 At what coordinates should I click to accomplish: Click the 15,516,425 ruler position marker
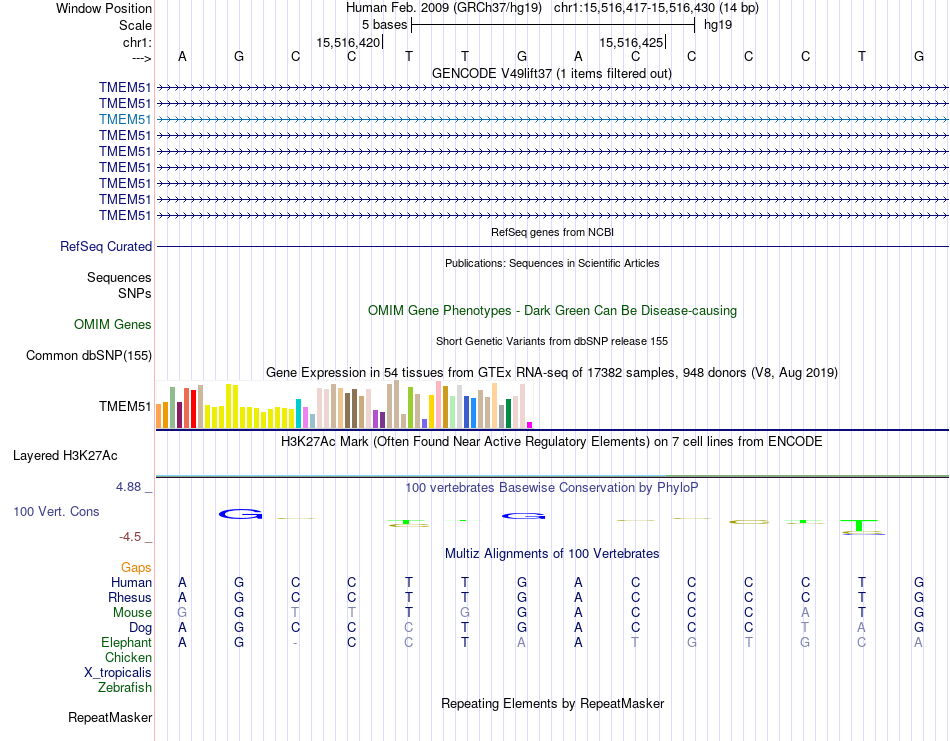pos(631,42)
